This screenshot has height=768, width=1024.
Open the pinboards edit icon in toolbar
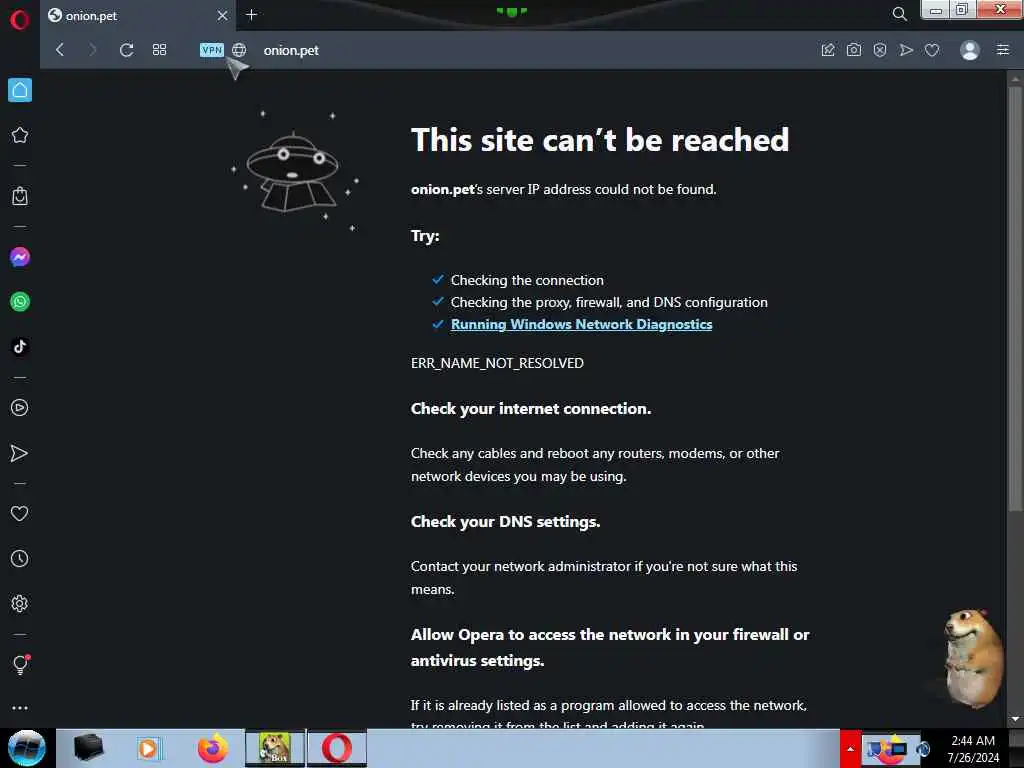tap(828, 50)
